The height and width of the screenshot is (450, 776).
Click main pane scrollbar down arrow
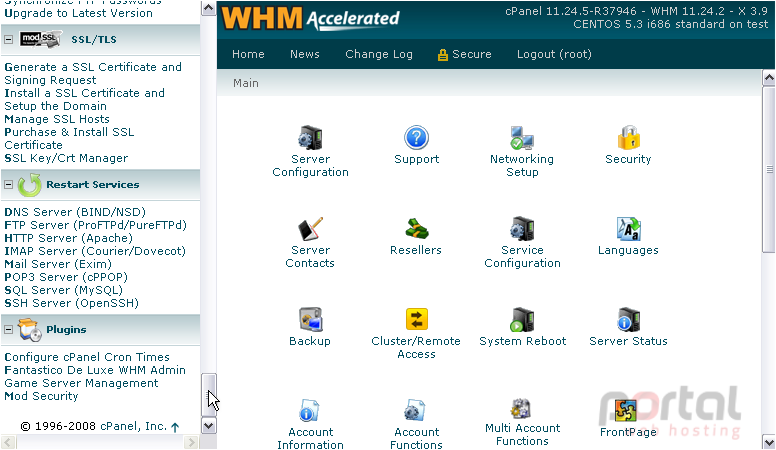(x=769, y=442)
